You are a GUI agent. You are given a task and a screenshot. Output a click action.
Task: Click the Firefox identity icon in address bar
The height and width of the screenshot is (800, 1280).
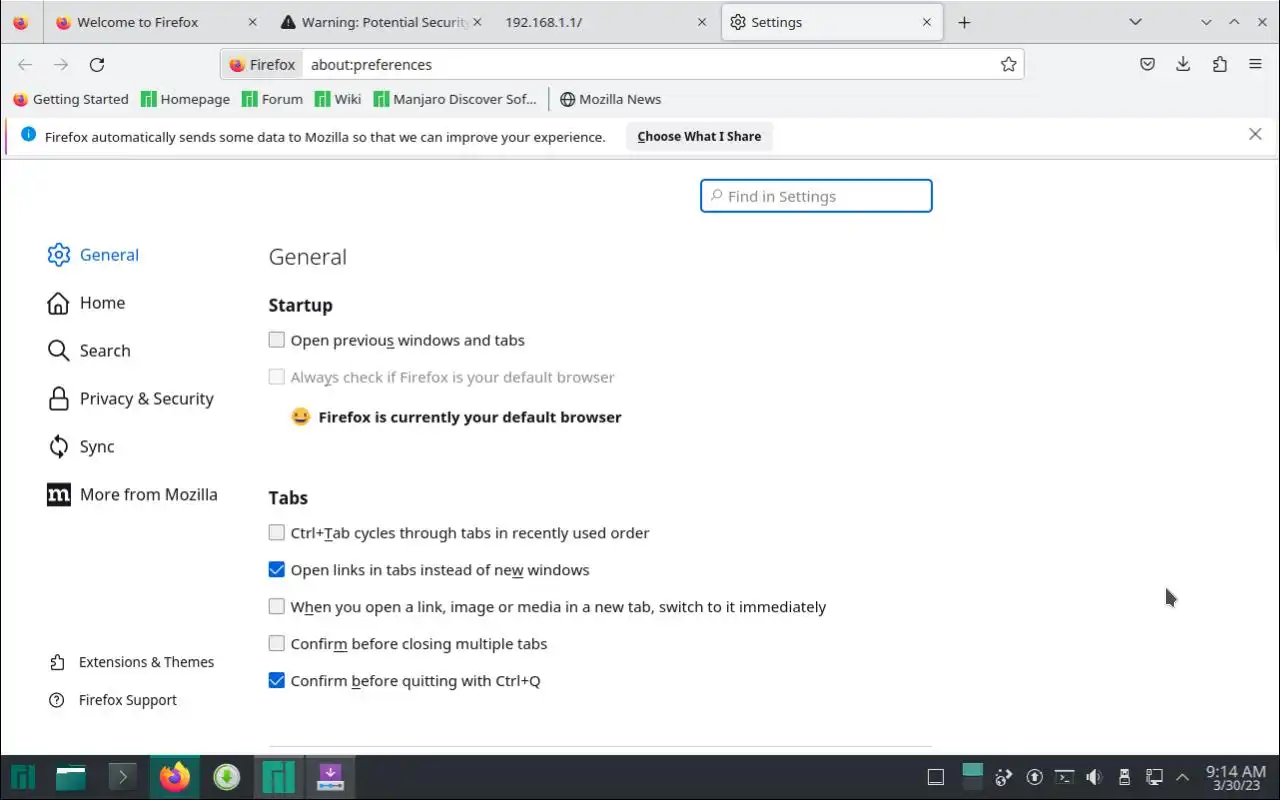263,64
